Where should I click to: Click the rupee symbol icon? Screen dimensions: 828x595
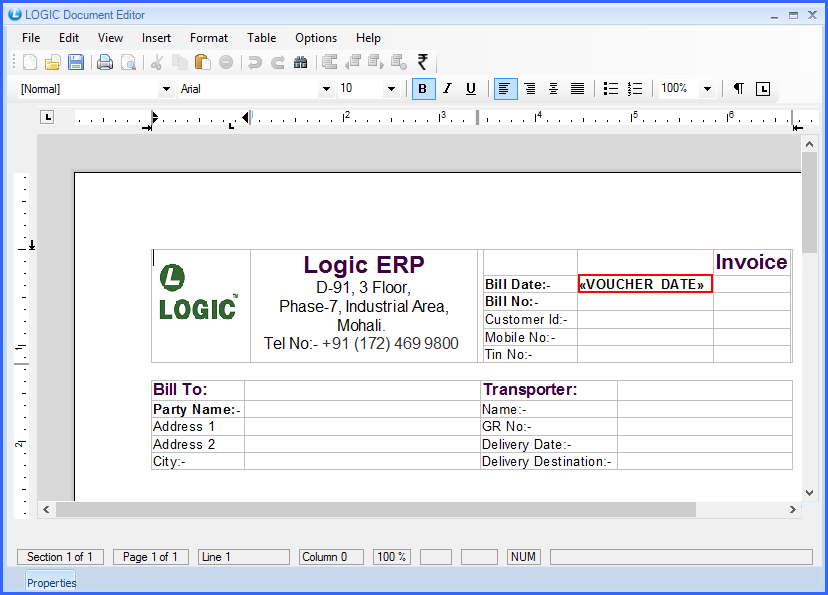(422, 62)
